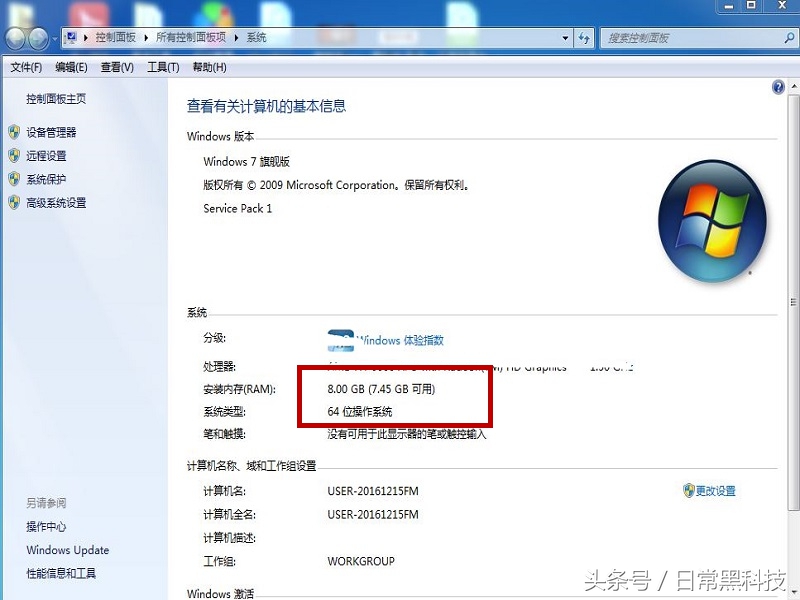Click the magnifier icon in the search box
The image size is (800, 600).
tap(788, 38)
